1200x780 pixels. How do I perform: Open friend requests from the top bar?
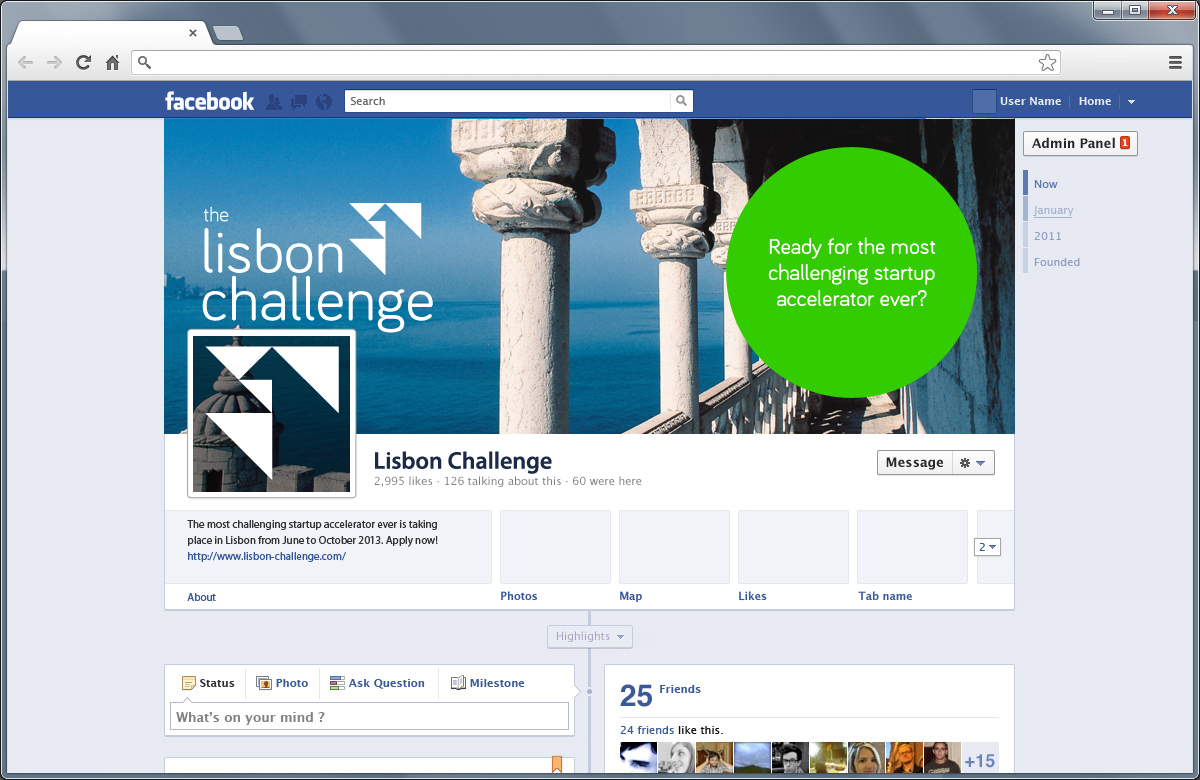274,101
